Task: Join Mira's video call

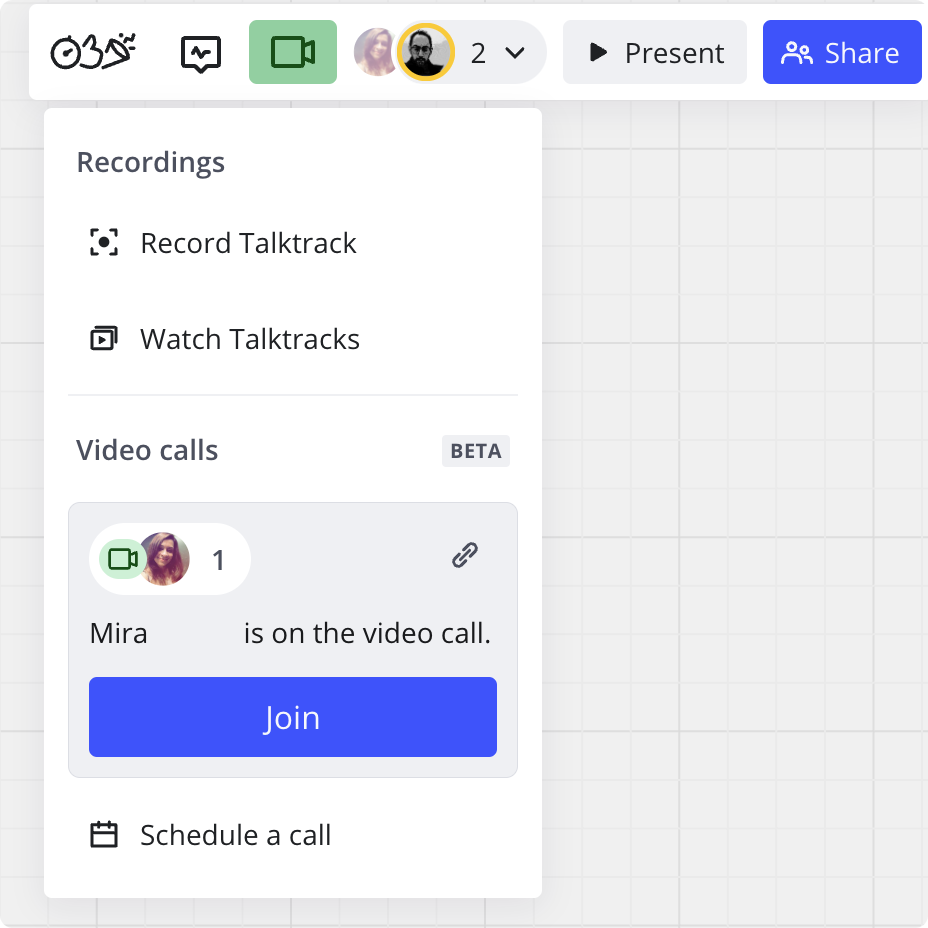Action: [x=292, y=716]
